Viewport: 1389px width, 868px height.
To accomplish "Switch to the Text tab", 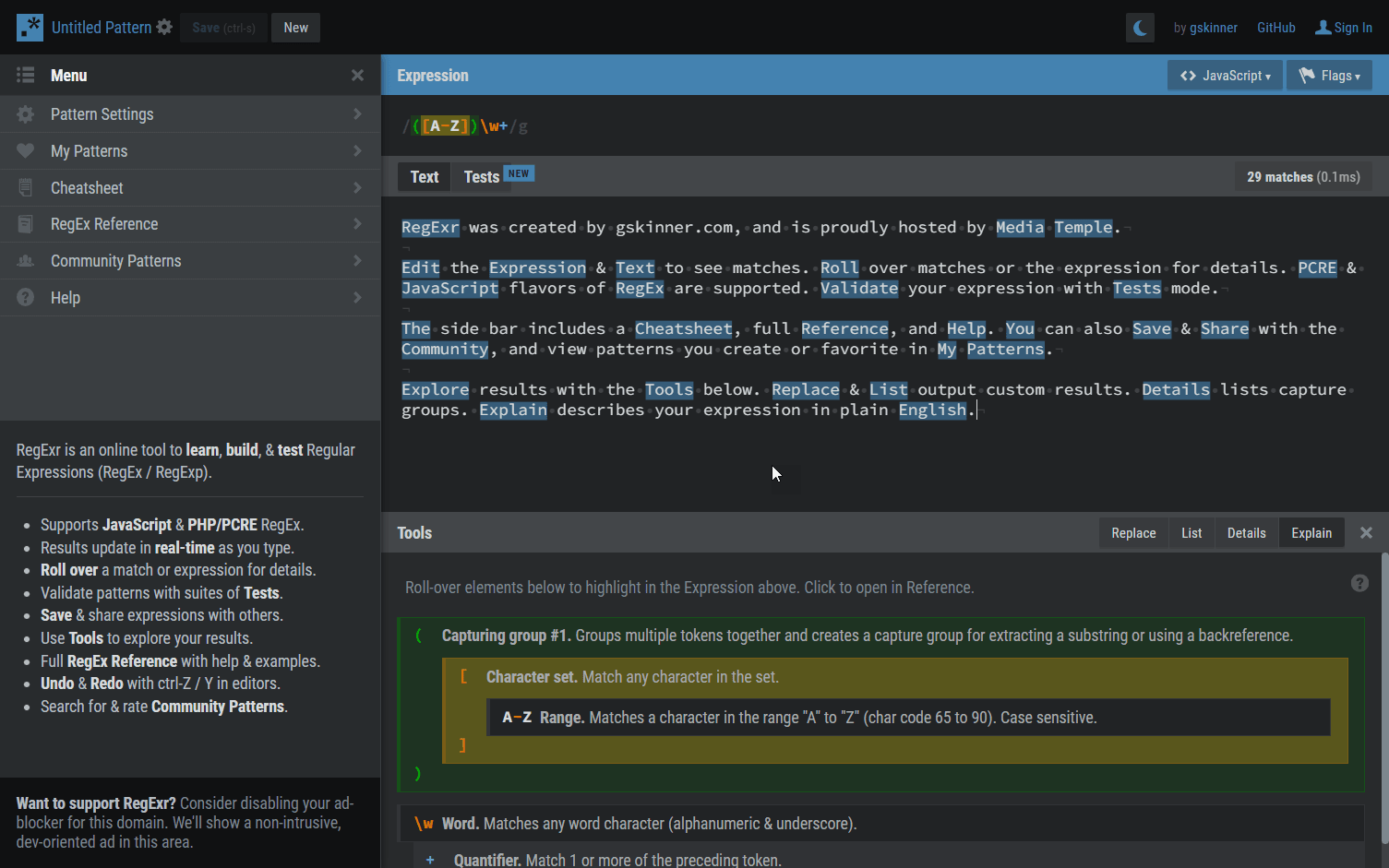I will click(x=425, y=177).
